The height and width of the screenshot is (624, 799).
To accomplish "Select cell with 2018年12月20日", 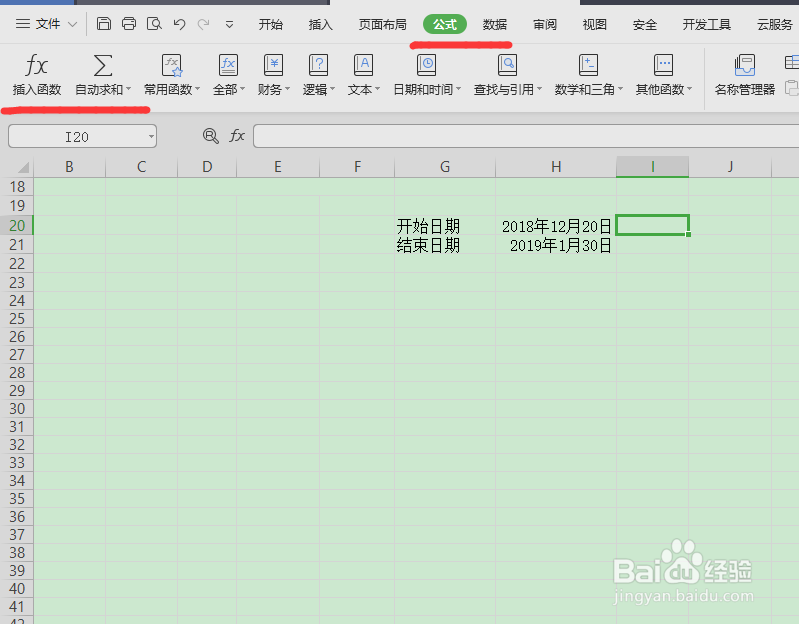I will tap(556, 226).
